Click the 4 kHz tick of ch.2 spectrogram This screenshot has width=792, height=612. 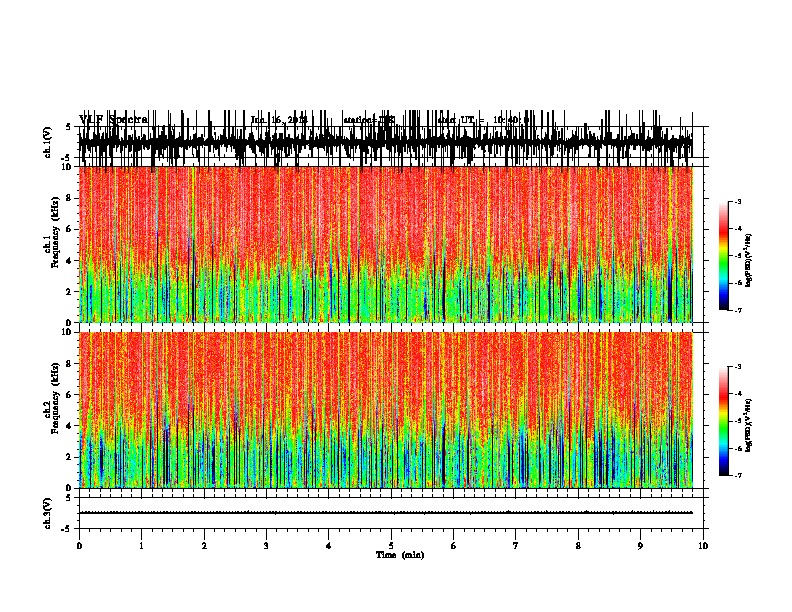pyautogui.click(x=69, y=426)
